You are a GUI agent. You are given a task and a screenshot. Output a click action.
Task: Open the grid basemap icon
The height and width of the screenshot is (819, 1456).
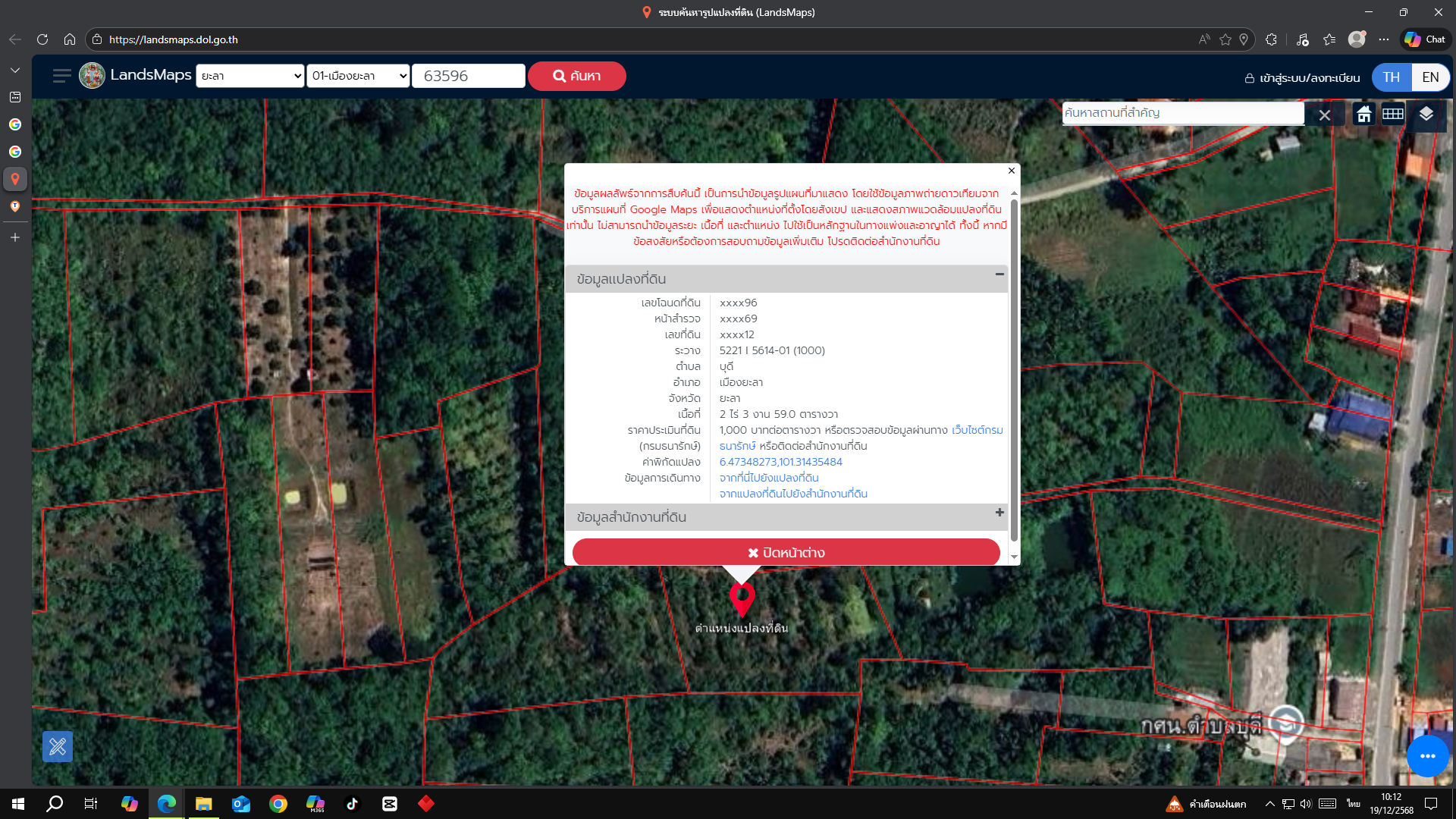point(1393,115)
